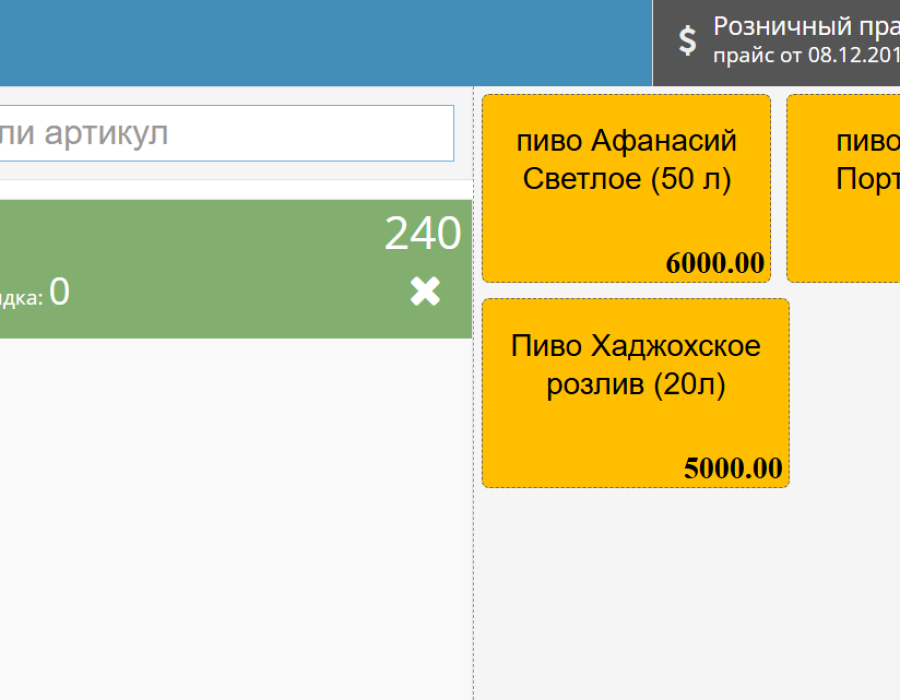Click the 5000.00 price label

pos(733,468)
